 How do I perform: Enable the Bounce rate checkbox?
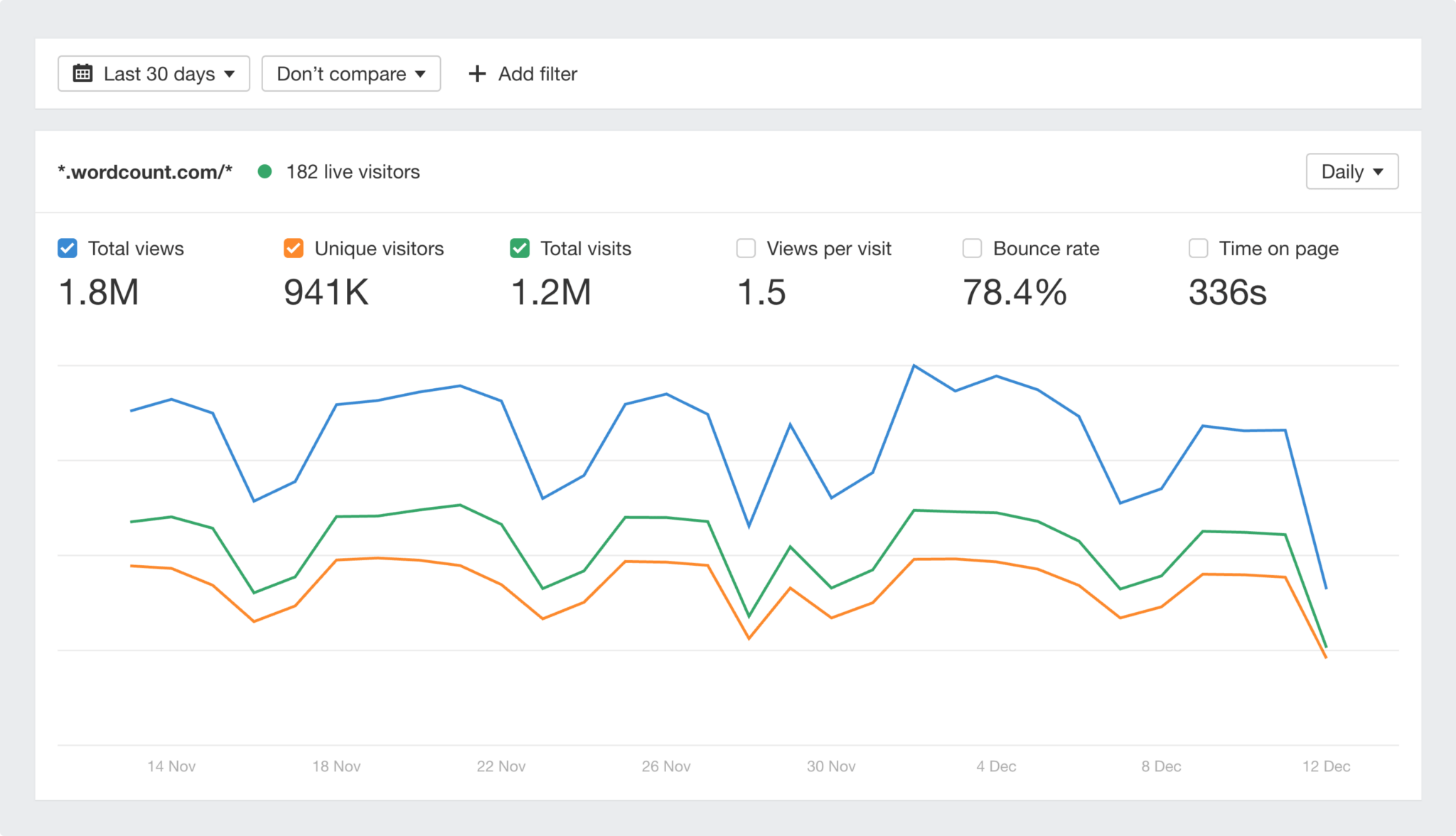pyautogui.click(x=972, y=248)
